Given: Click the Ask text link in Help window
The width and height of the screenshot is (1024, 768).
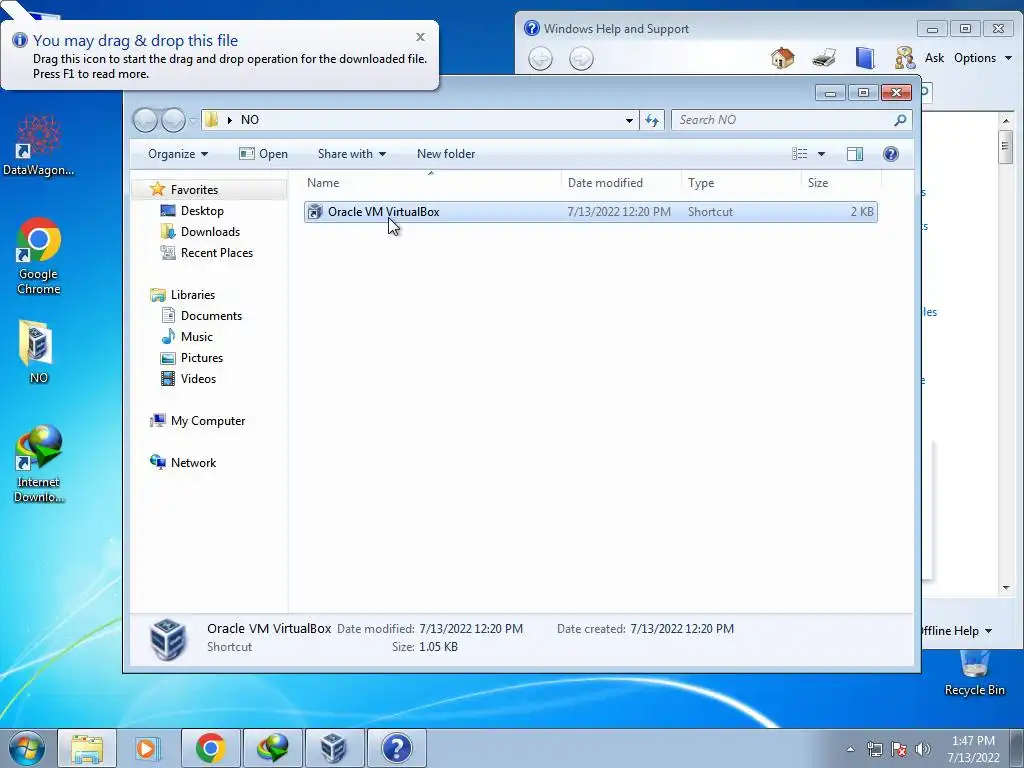Looking at the screenshot, I should (935, 58).
